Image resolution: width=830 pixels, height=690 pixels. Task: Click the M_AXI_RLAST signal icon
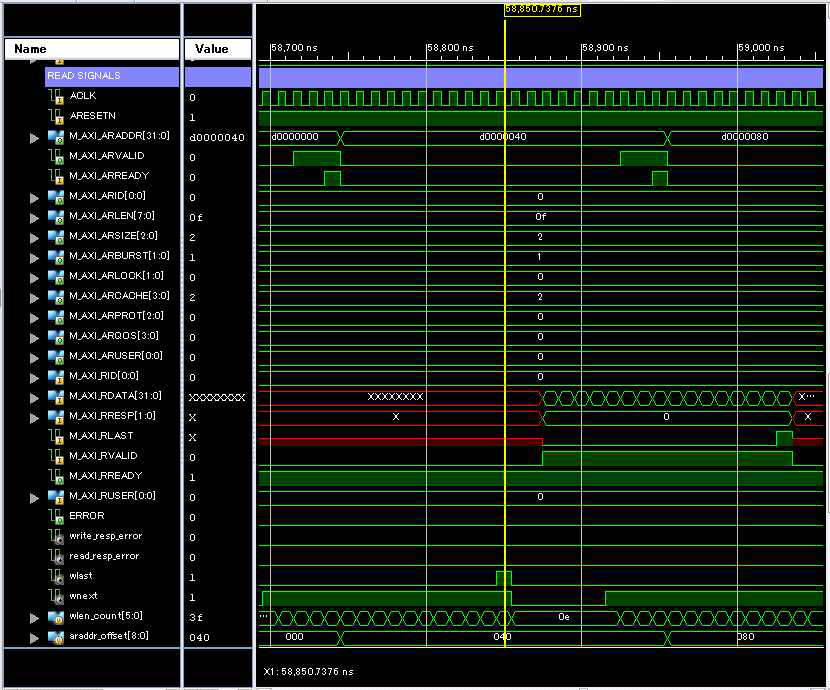pyautogui.click(x=56, y=436)
